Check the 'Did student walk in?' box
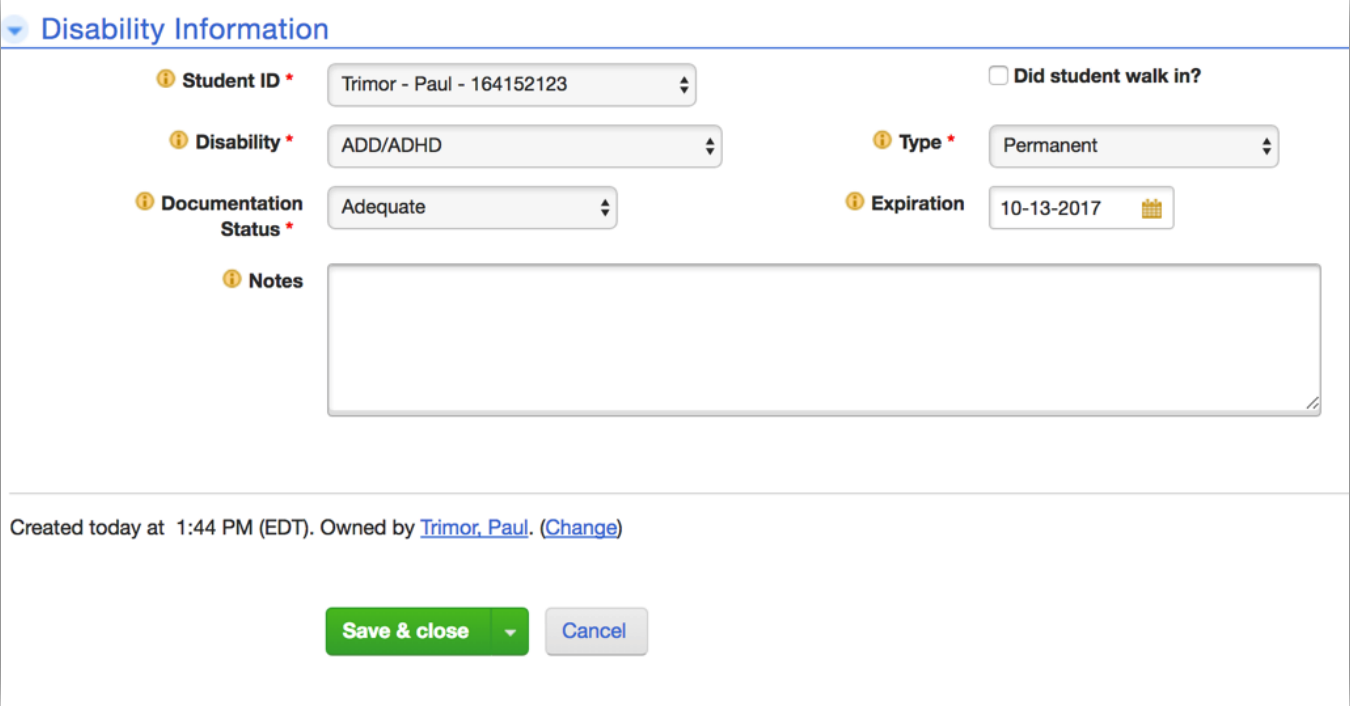 click(x=998, y=76)
